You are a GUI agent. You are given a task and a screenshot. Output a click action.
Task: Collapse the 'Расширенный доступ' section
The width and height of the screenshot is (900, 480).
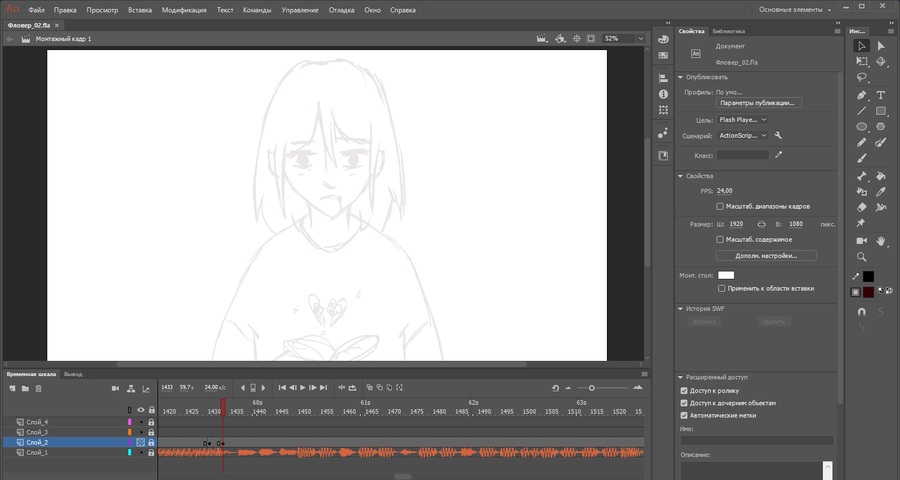pos(681,378)
